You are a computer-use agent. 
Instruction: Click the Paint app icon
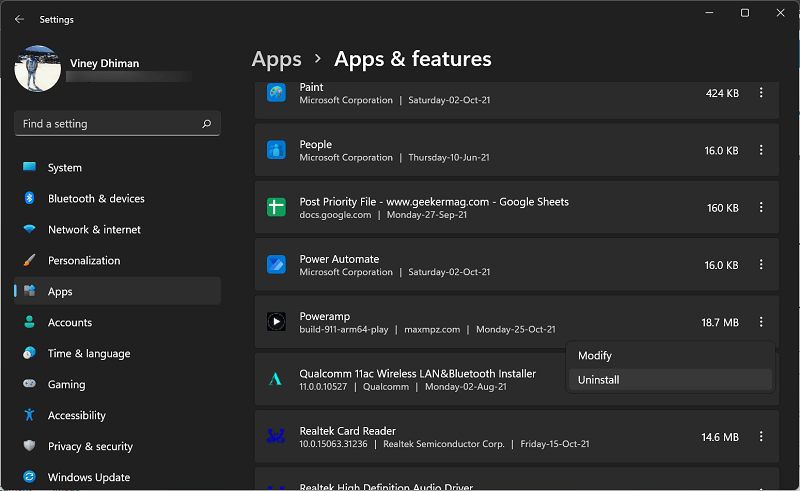(276, 93)
